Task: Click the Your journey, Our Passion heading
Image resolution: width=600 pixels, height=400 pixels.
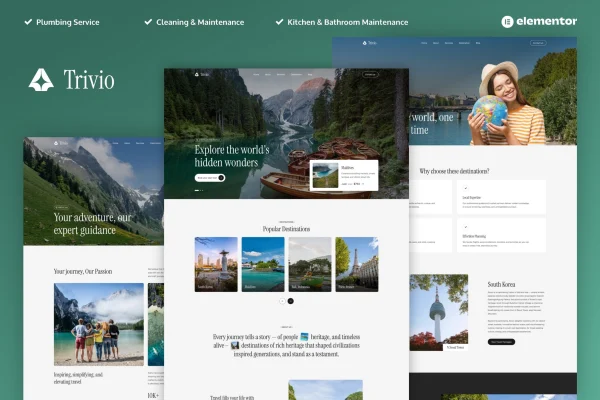Action: coord(83,271)
